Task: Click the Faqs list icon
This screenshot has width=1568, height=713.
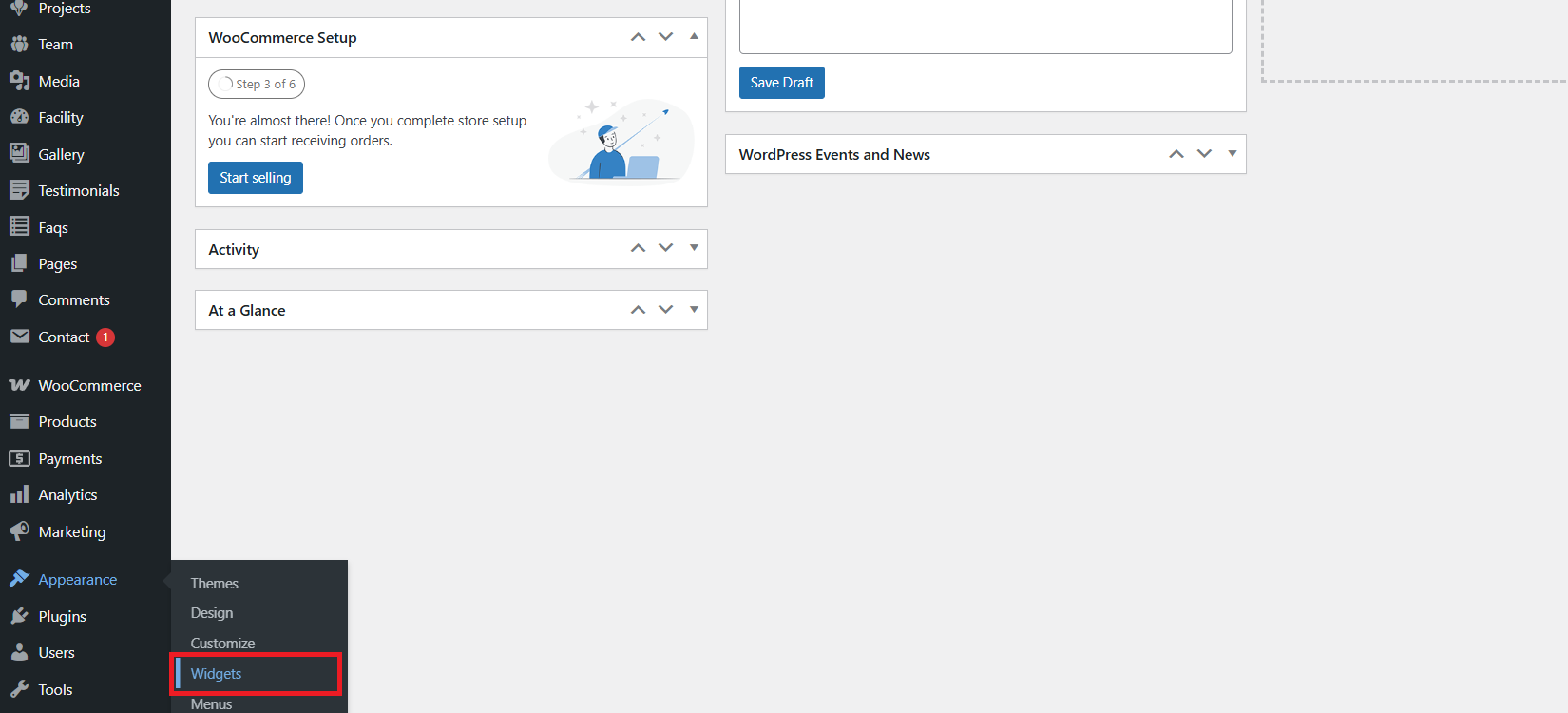Action: click(x=19, y=226)
